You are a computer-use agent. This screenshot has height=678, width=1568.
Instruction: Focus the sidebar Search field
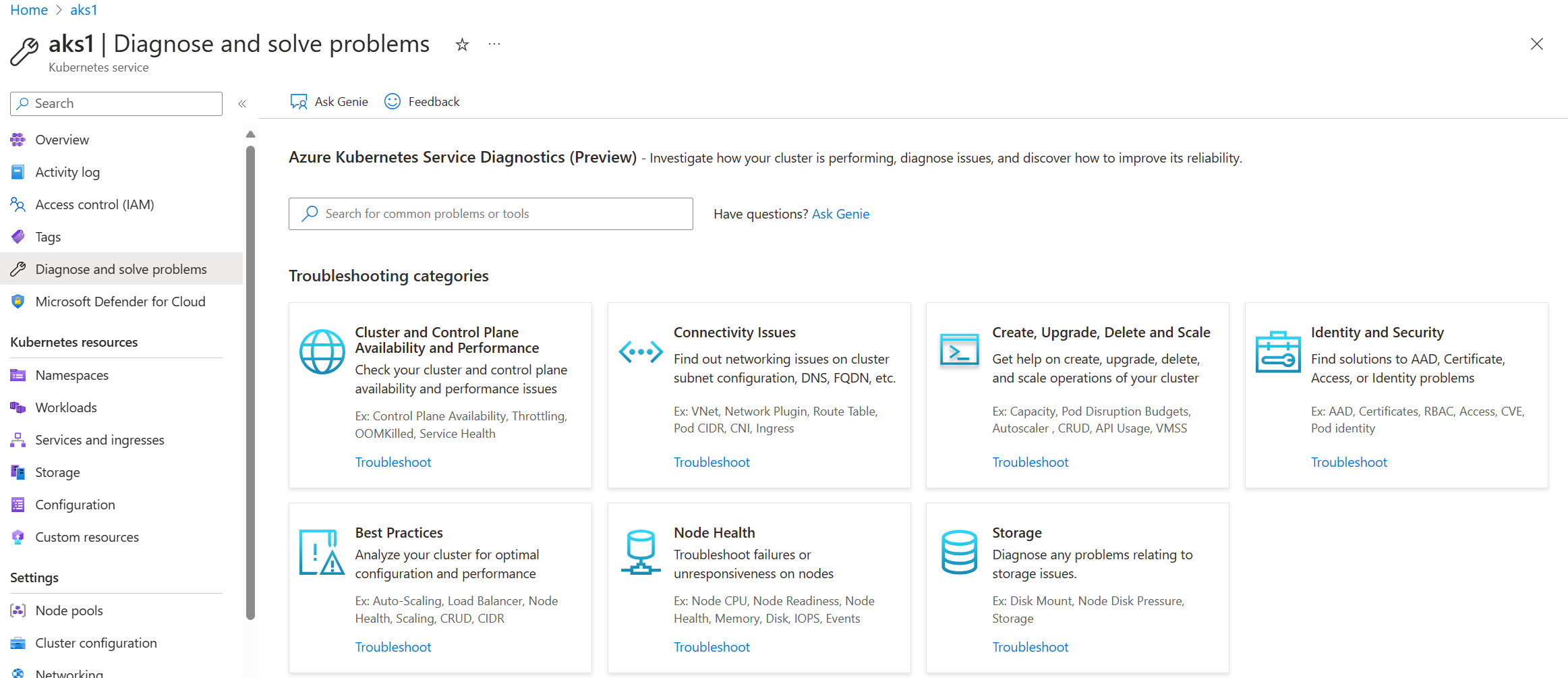click(x=116, y=104)
